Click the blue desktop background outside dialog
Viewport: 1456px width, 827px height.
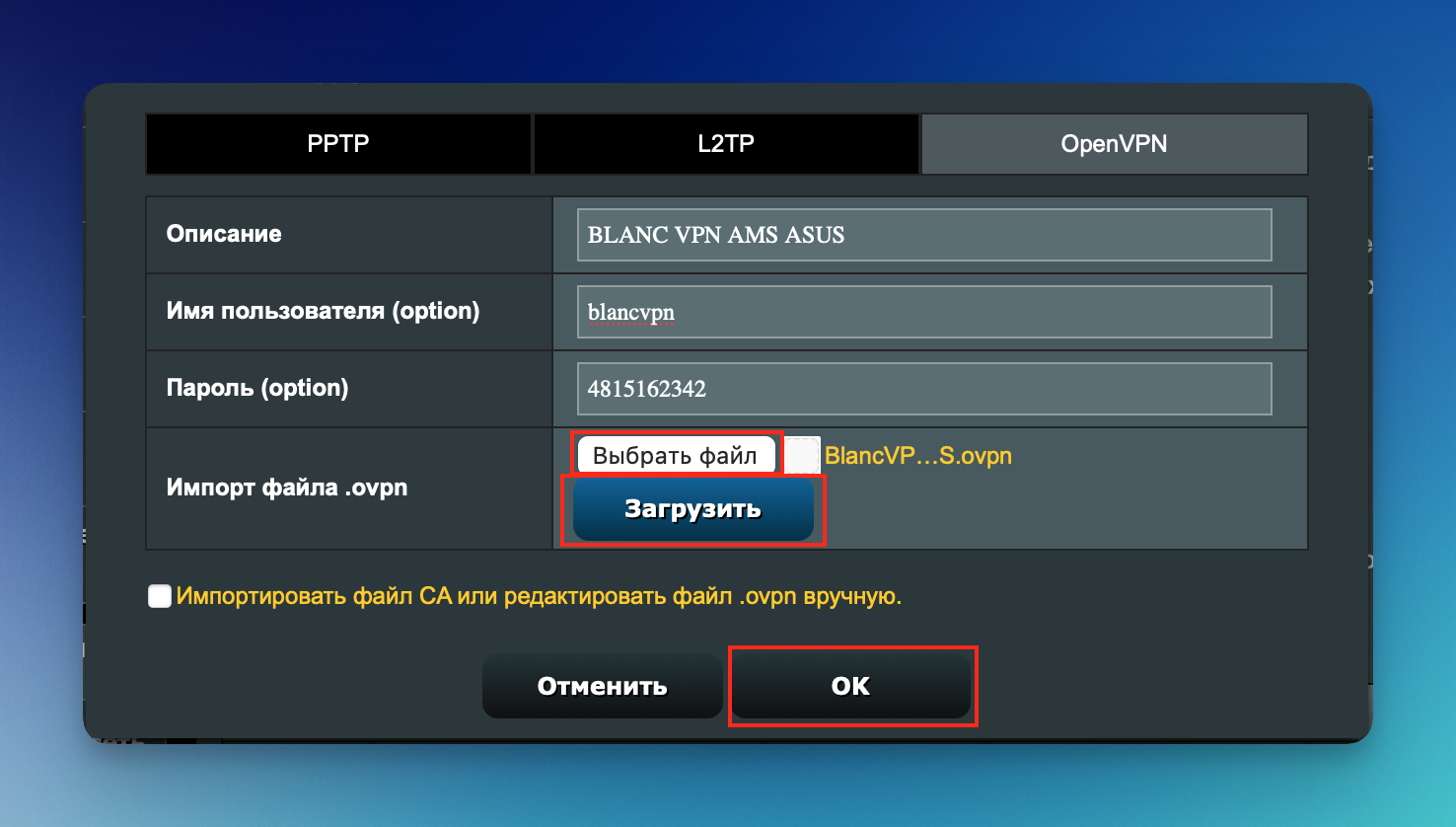pos(728,39)
